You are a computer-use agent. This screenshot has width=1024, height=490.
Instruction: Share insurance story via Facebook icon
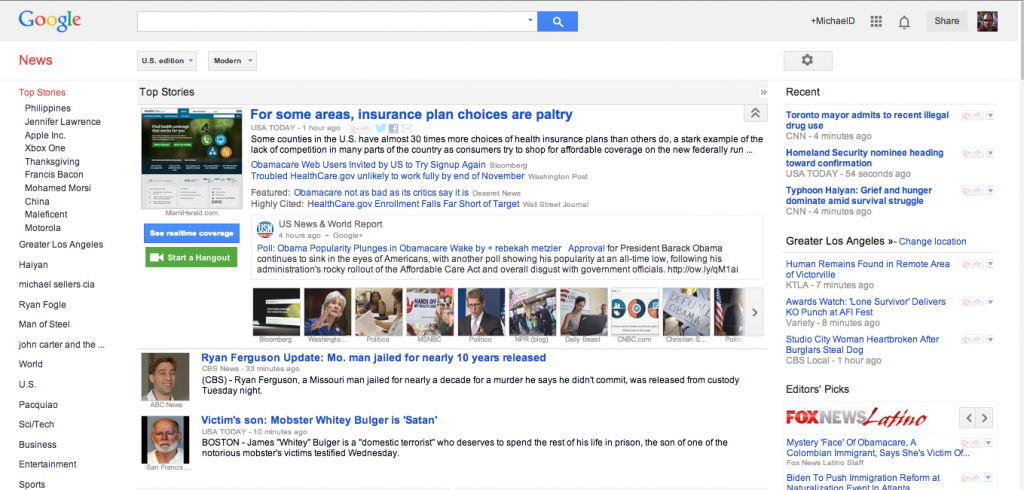tap(393, 128)
